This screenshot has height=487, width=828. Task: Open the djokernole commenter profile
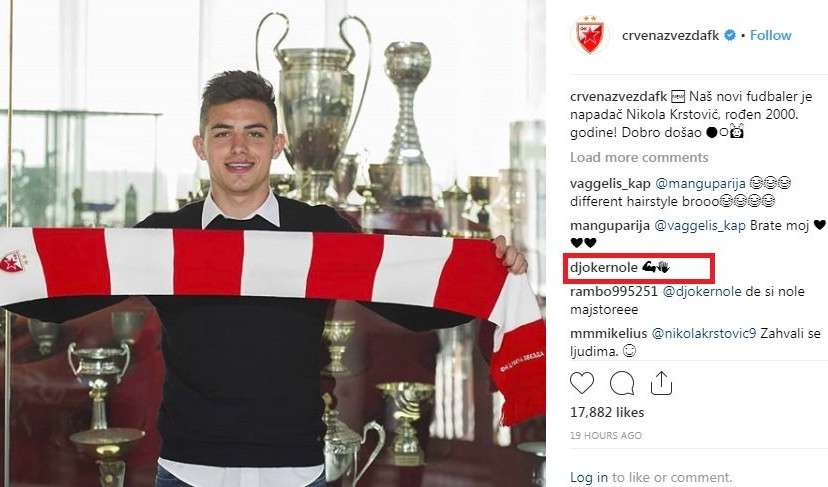click(x=604, y=267)
